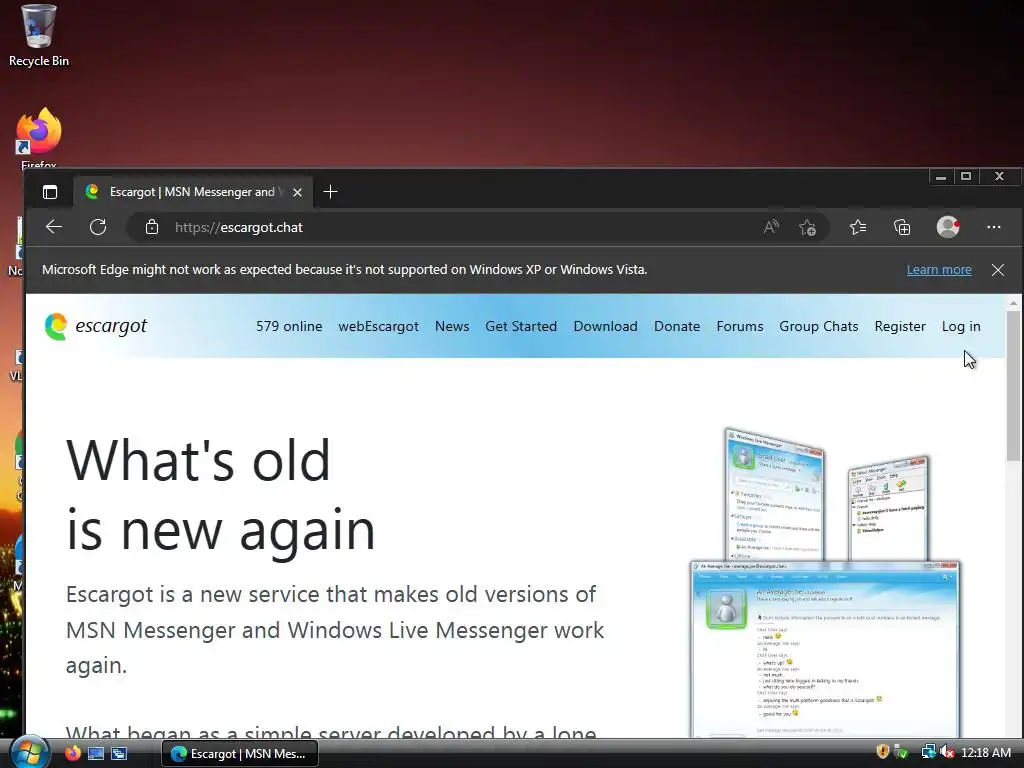Go back with the browser back arrow
1024x768 pixels.
pyautogui.click(x=54, y=227)
